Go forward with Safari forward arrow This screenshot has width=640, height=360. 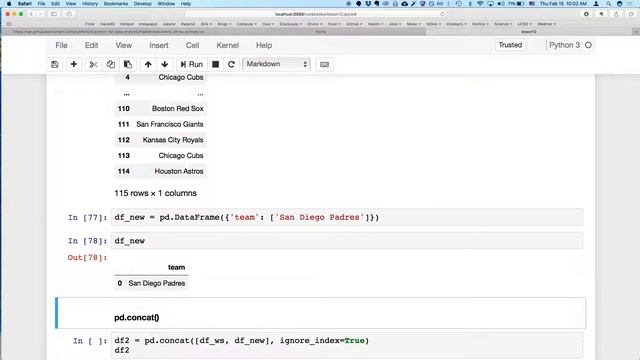[40, 14]
